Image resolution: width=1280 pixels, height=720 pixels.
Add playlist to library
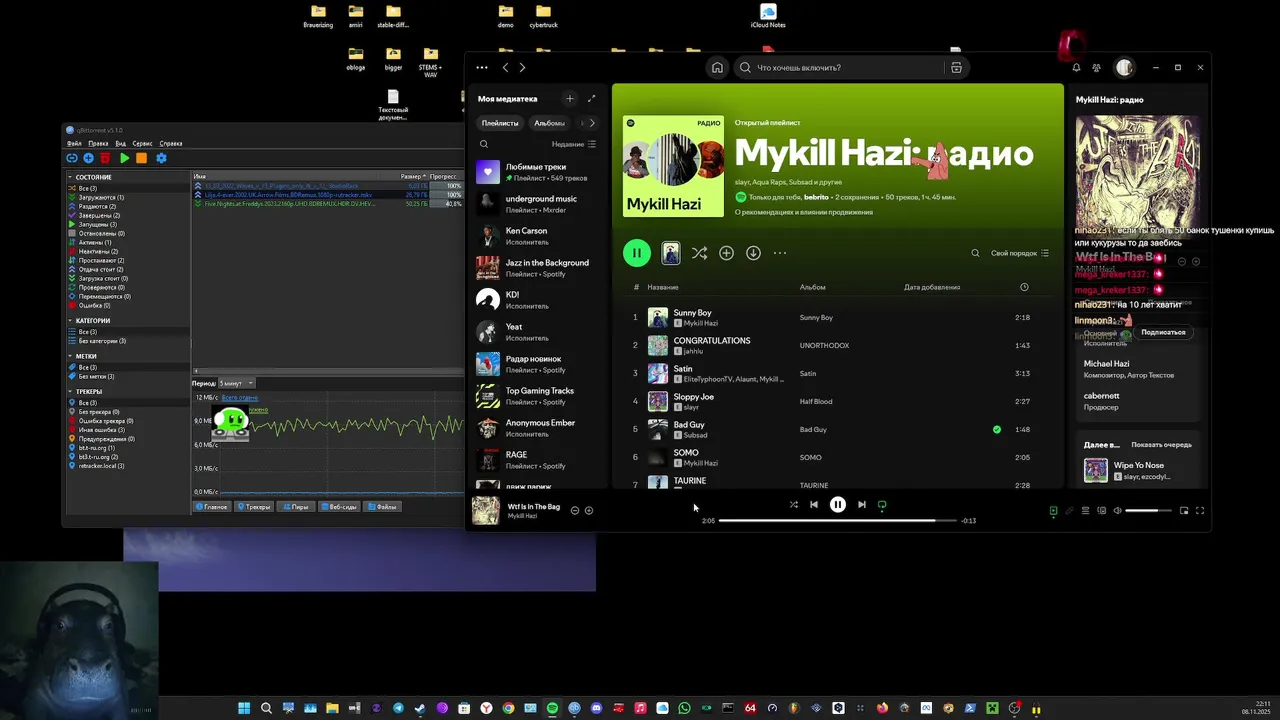point(726,253)
